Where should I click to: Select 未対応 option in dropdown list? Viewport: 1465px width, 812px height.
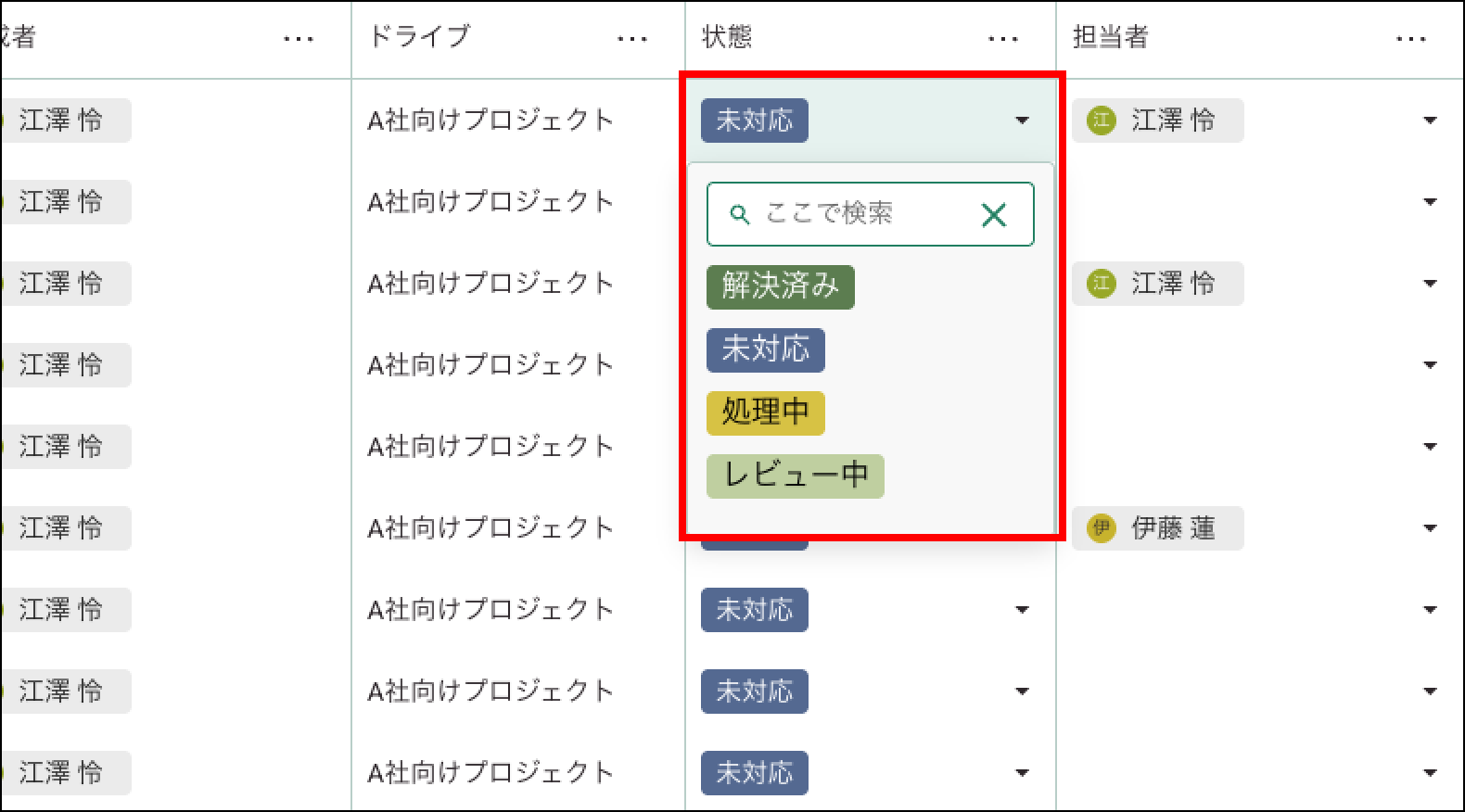click(x=765, y=350)
